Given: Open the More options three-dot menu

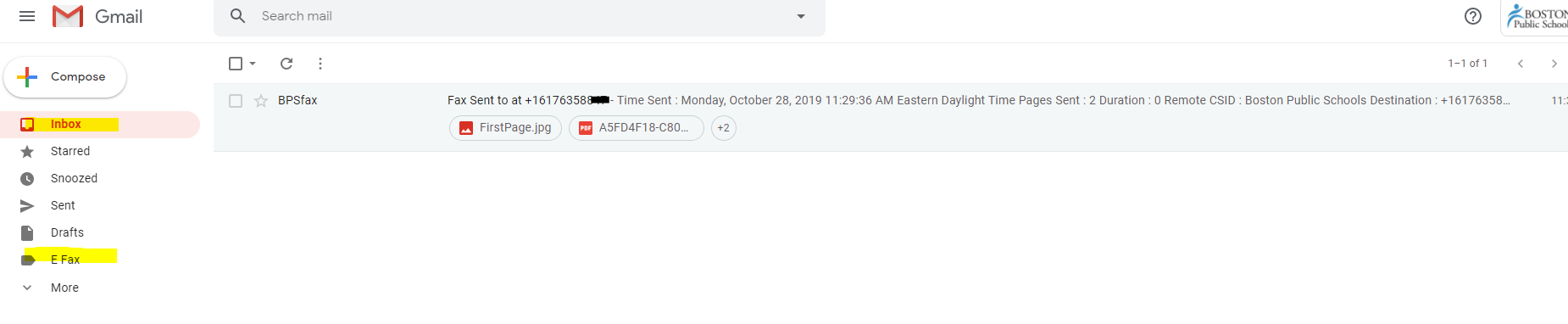Looking at the screenshot, I should 320,64.
